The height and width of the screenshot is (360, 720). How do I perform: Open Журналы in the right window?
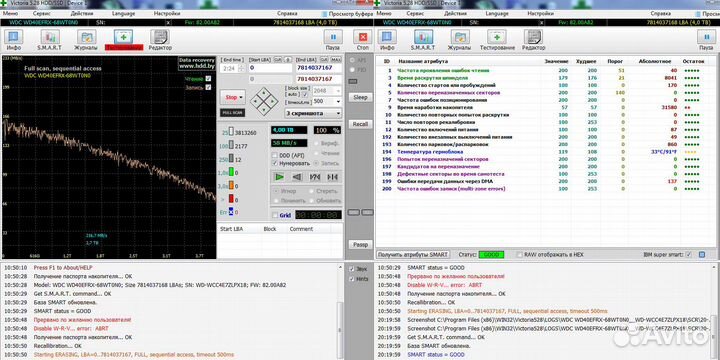pos(460,38)
